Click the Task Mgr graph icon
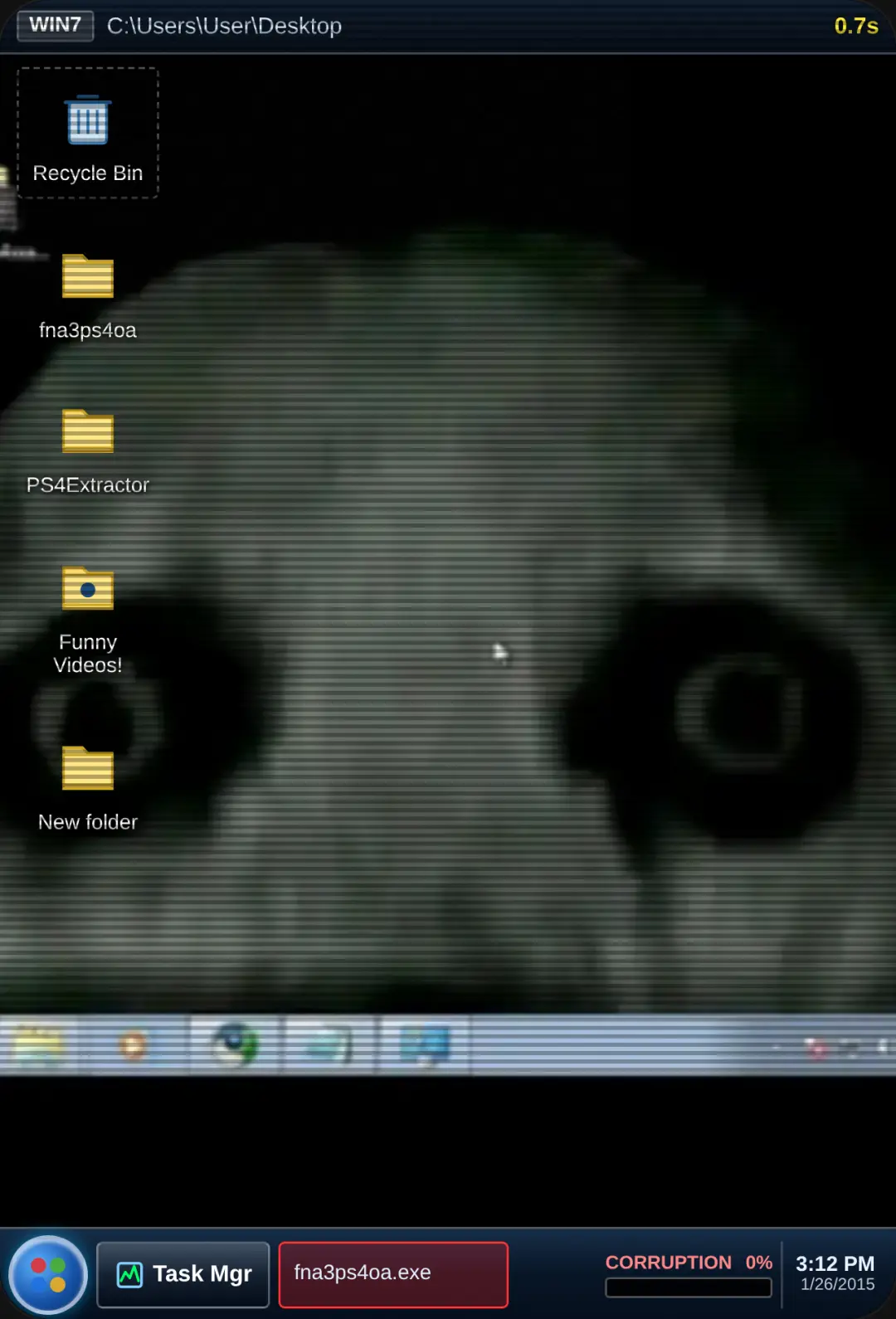This screenshot has width=896, height=1319. (x=129, y=1274)
